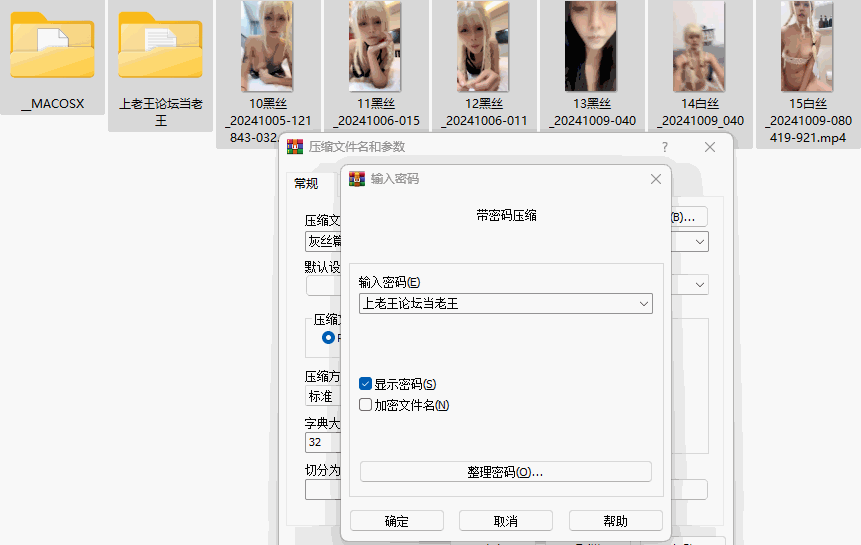Select the 13黑丝 video thumbnail
861x545 pixels.
[591, 46]
